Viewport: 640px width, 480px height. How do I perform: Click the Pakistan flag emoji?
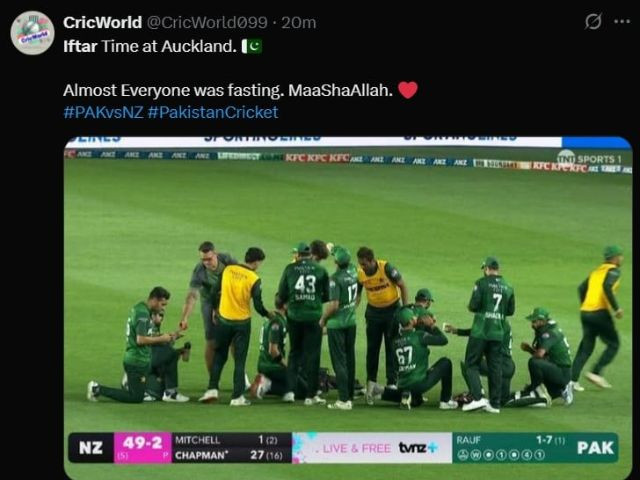click(252, 46)
